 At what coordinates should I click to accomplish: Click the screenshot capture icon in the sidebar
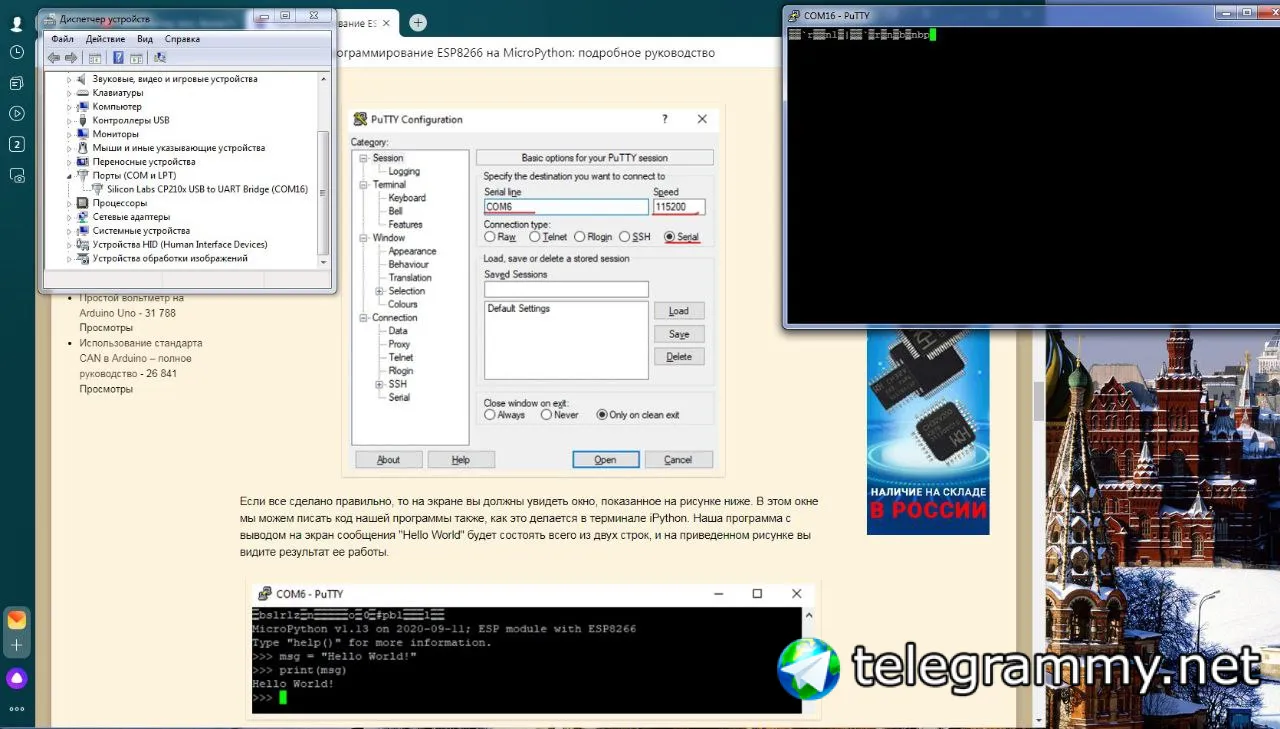(16, 175)
